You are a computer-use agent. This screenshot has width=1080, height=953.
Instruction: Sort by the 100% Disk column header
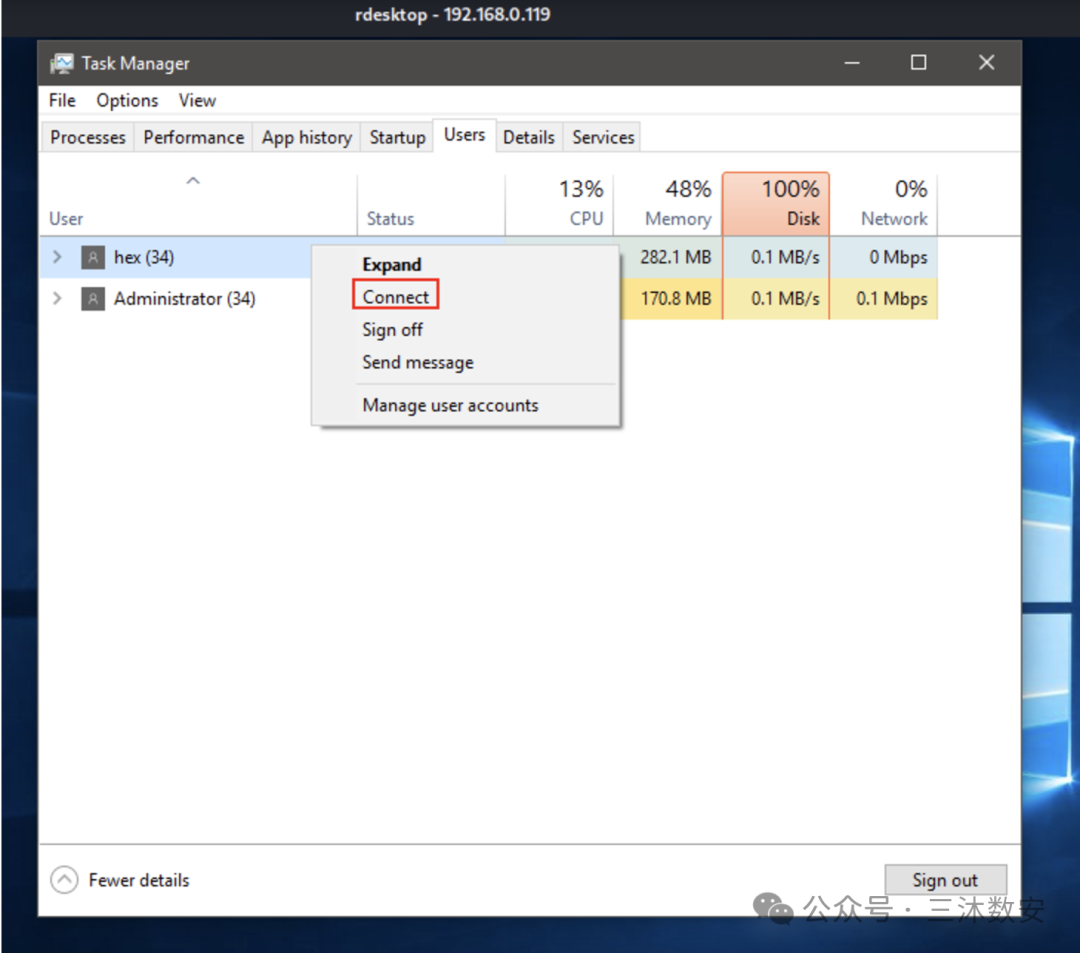click(776, 203)
